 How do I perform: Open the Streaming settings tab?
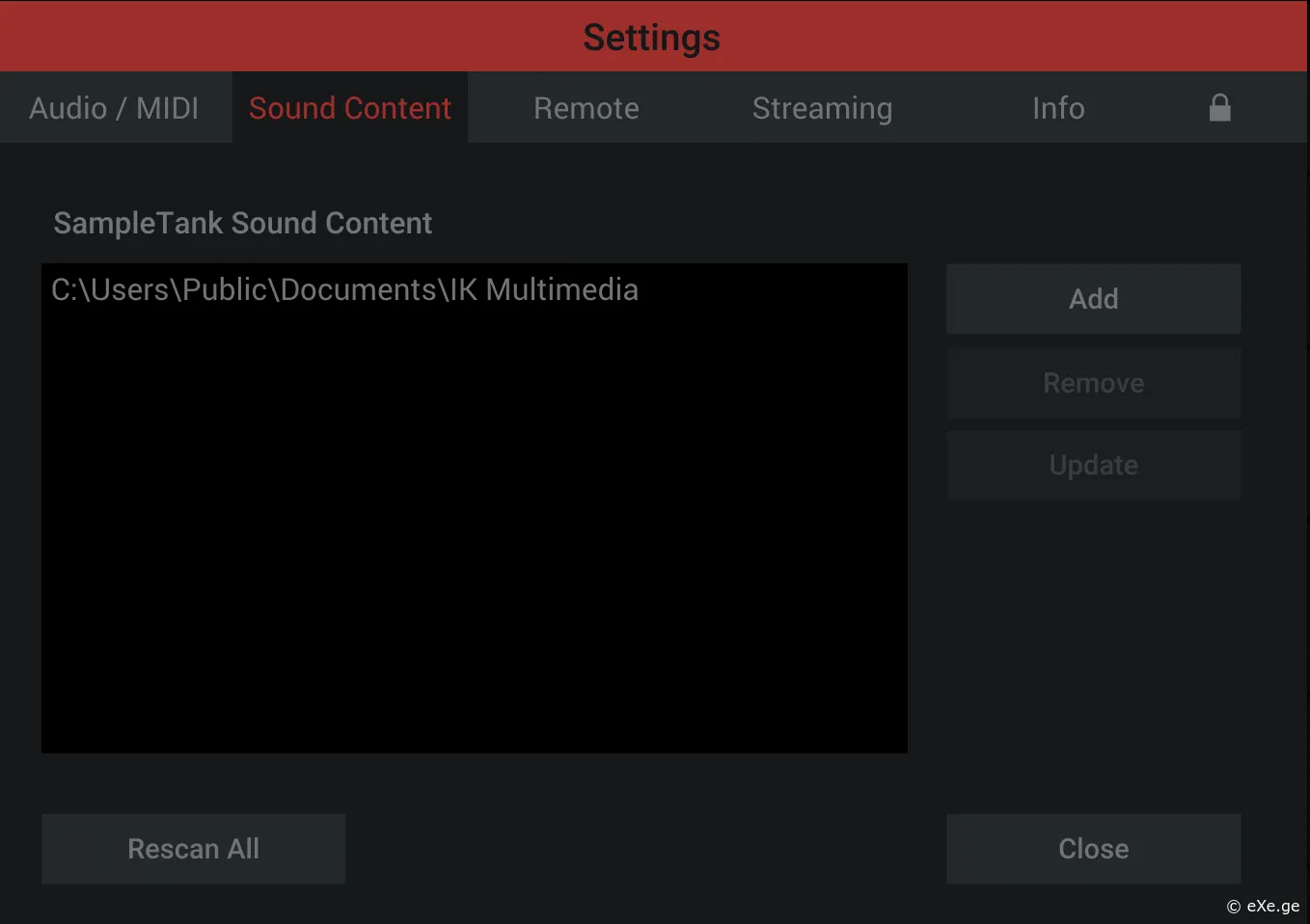[x=822, y=108]
